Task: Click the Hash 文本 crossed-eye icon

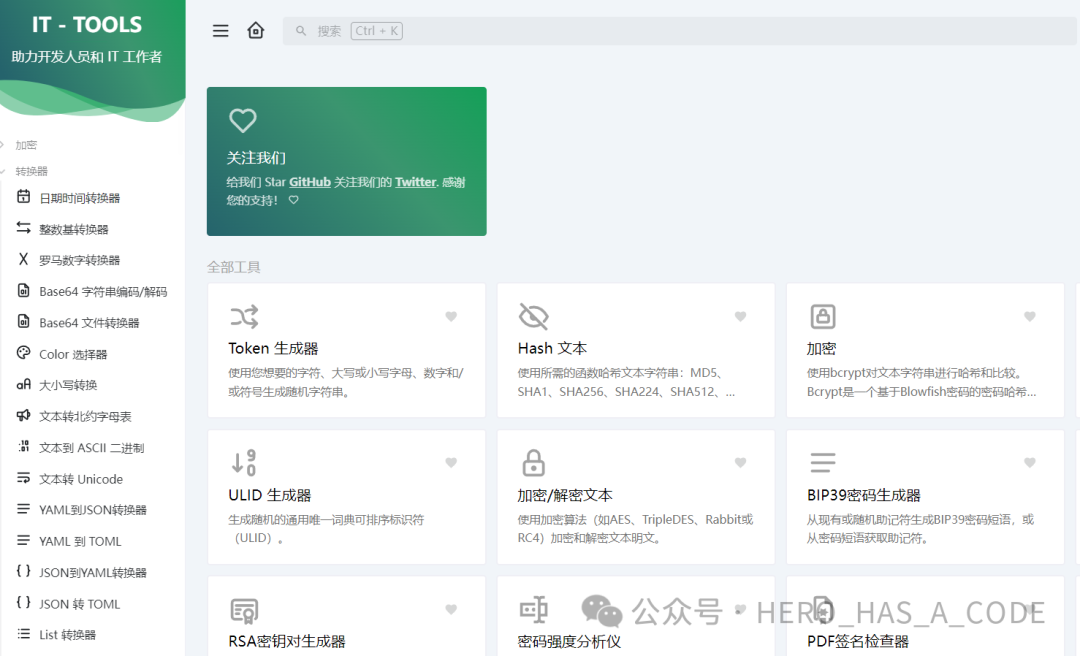Action: click(534, 317)
